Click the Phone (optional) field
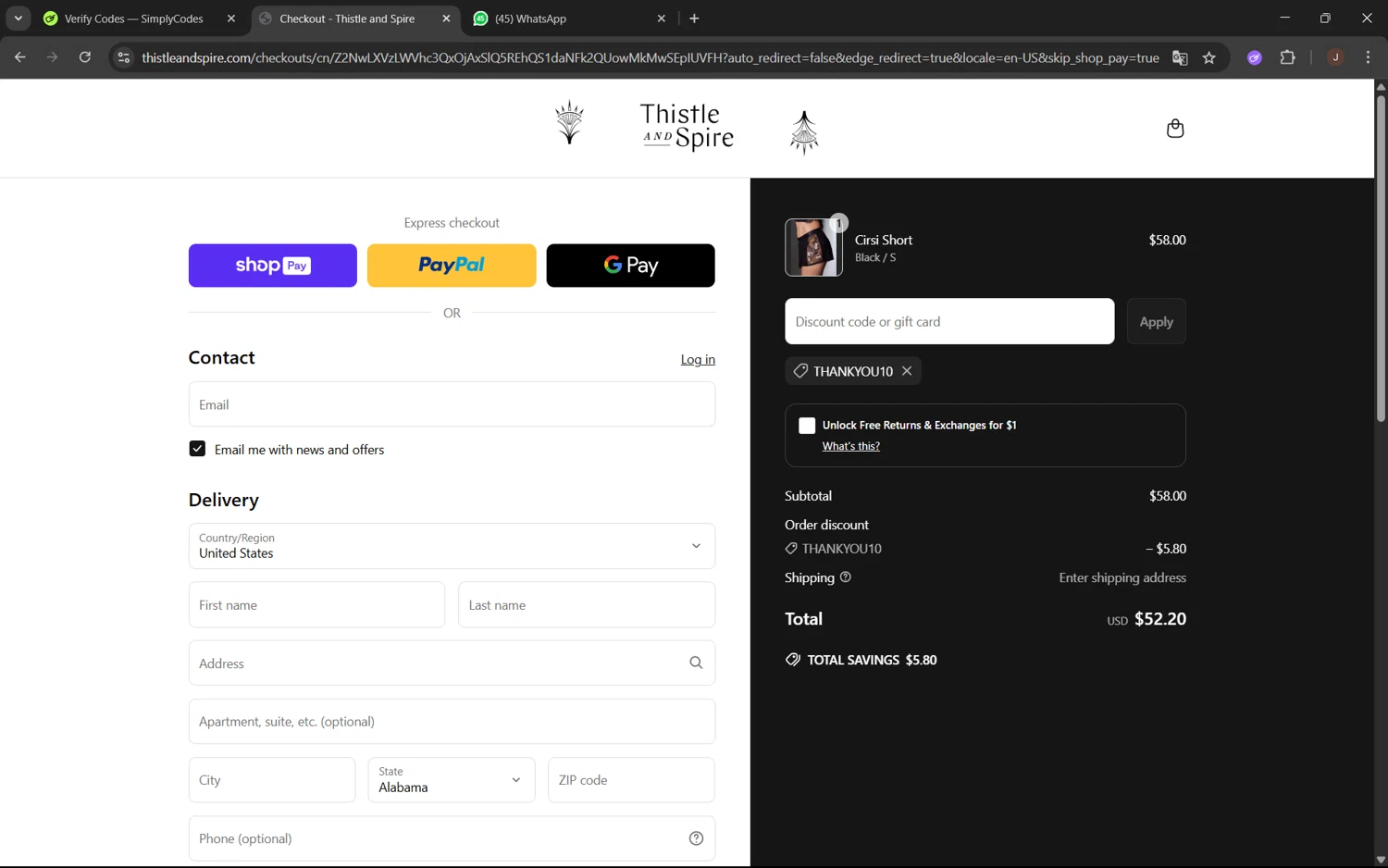This screenshot has height=868, width=1388. (x=452, y=838)
